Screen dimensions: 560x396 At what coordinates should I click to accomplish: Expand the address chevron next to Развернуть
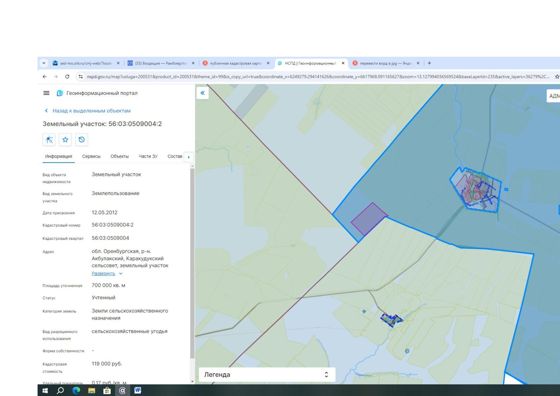point(121,274)
